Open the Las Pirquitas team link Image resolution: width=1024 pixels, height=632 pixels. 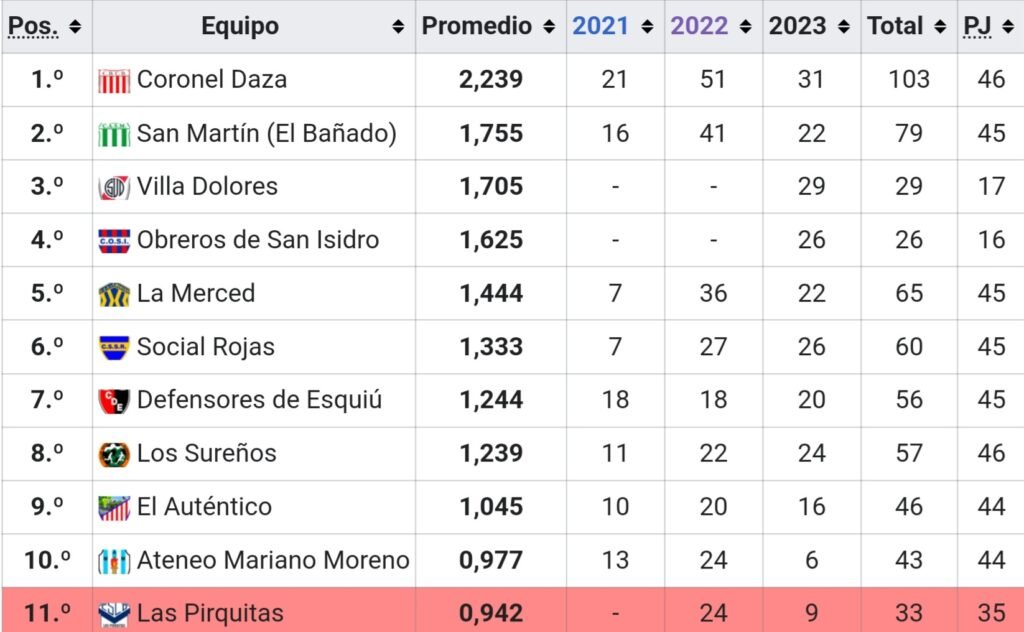coord(210,613)
